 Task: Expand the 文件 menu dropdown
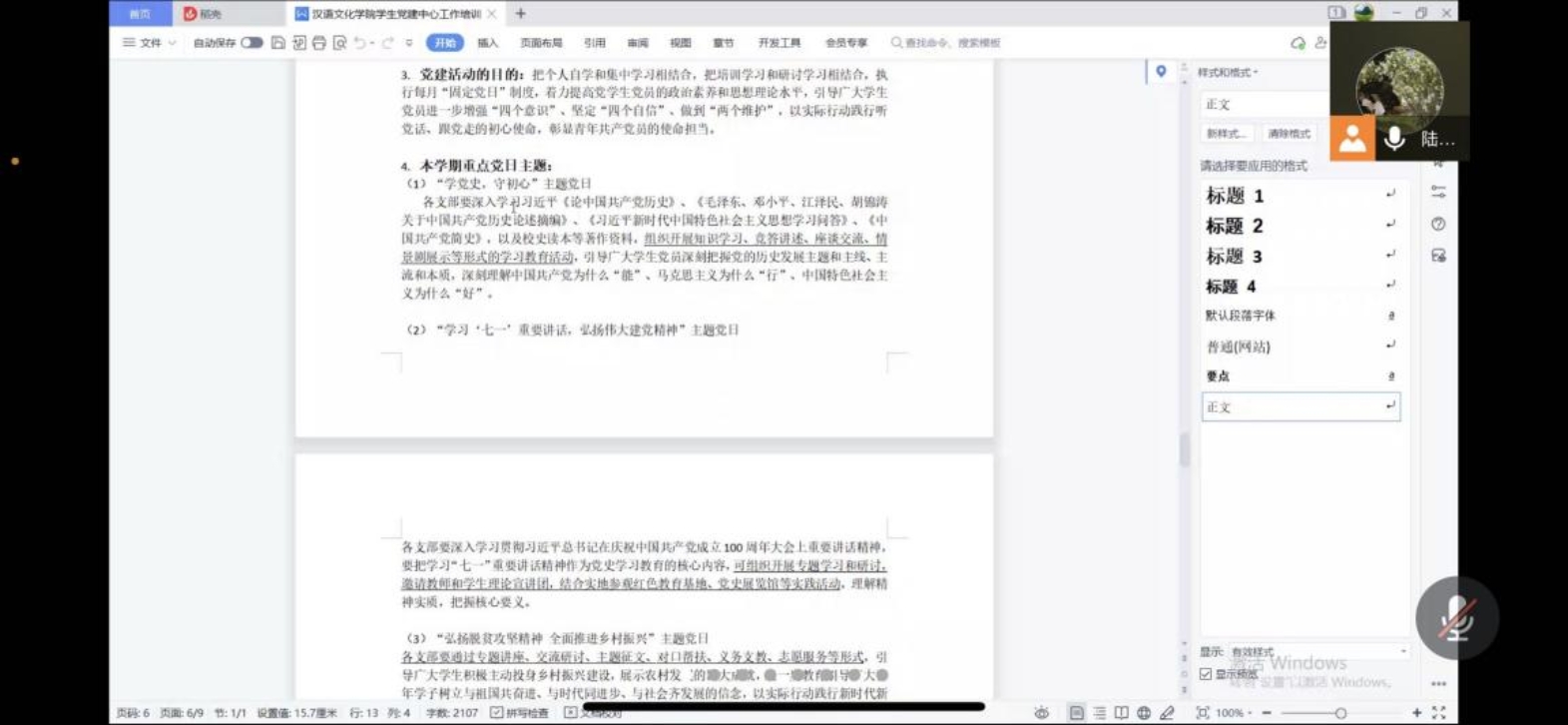point(150,43)
